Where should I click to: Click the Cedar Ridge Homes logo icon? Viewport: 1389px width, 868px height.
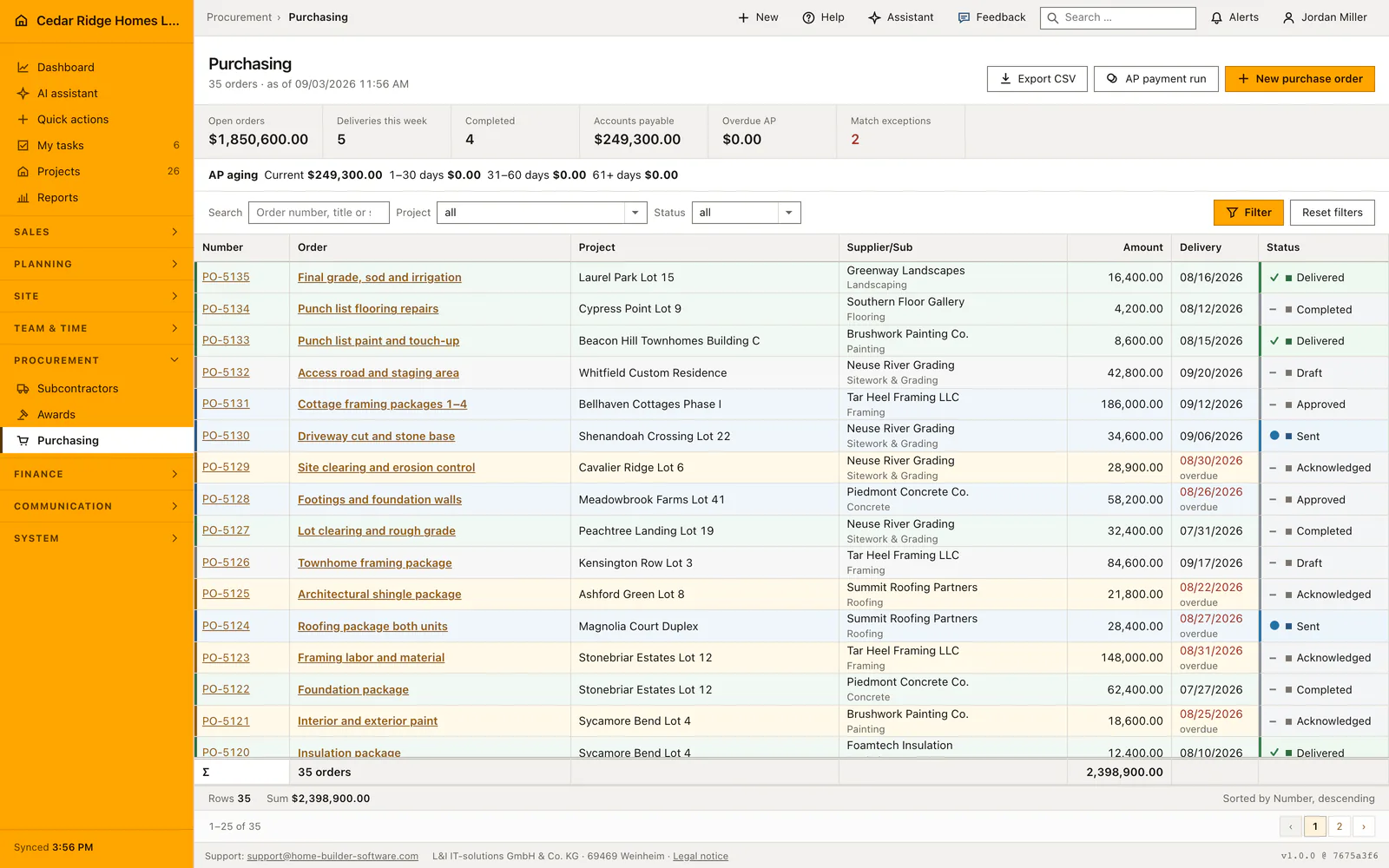coord(22,21)
